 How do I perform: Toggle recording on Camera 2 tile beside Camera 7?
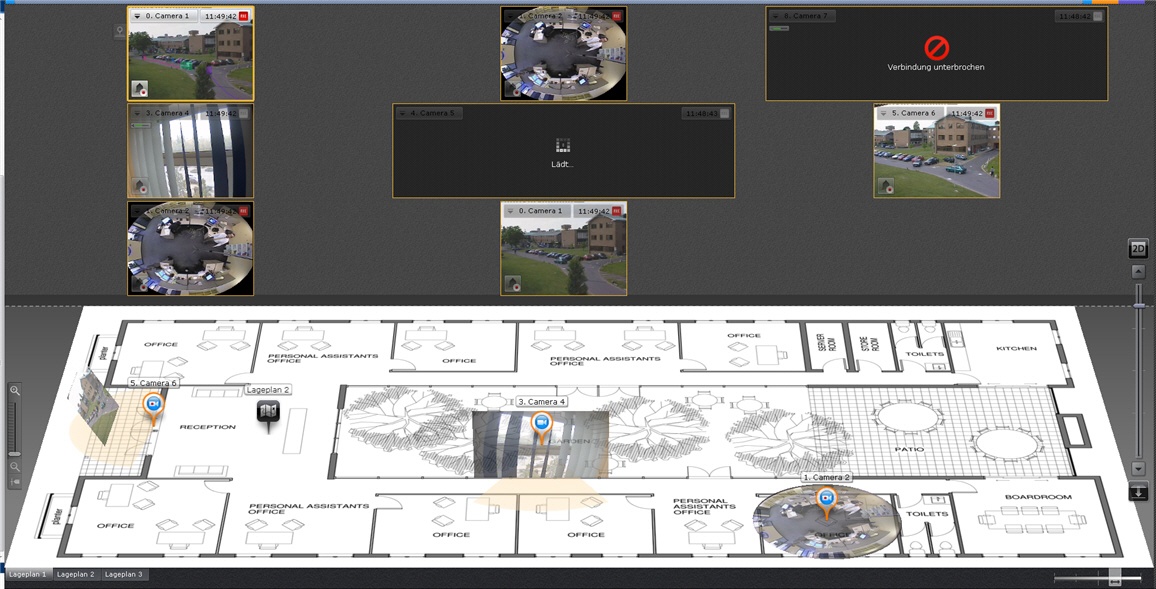point(618,16)
